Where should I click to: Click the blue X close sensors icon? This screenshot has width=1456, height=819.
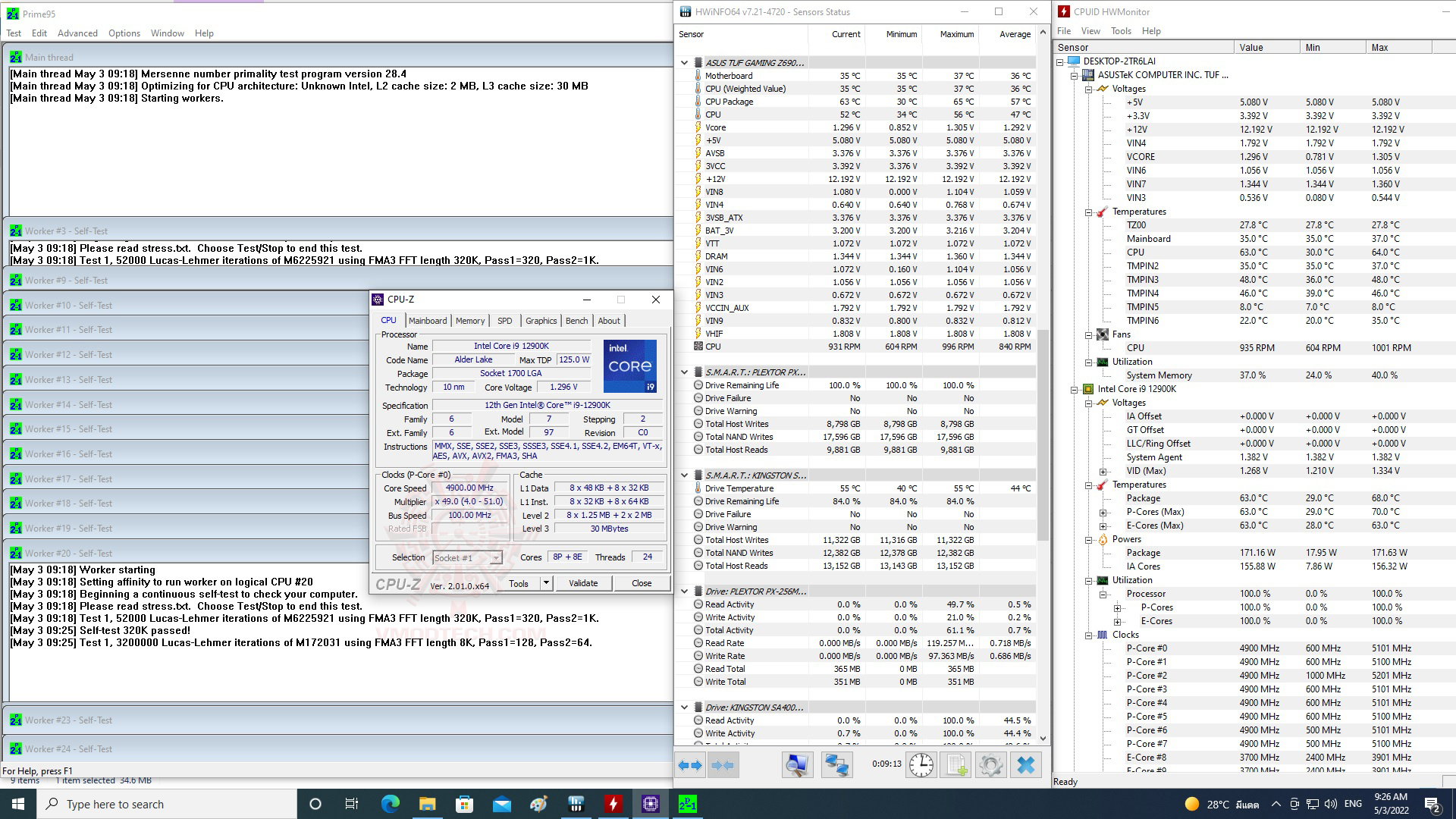pyautogui.click(x=1025, y=765)
